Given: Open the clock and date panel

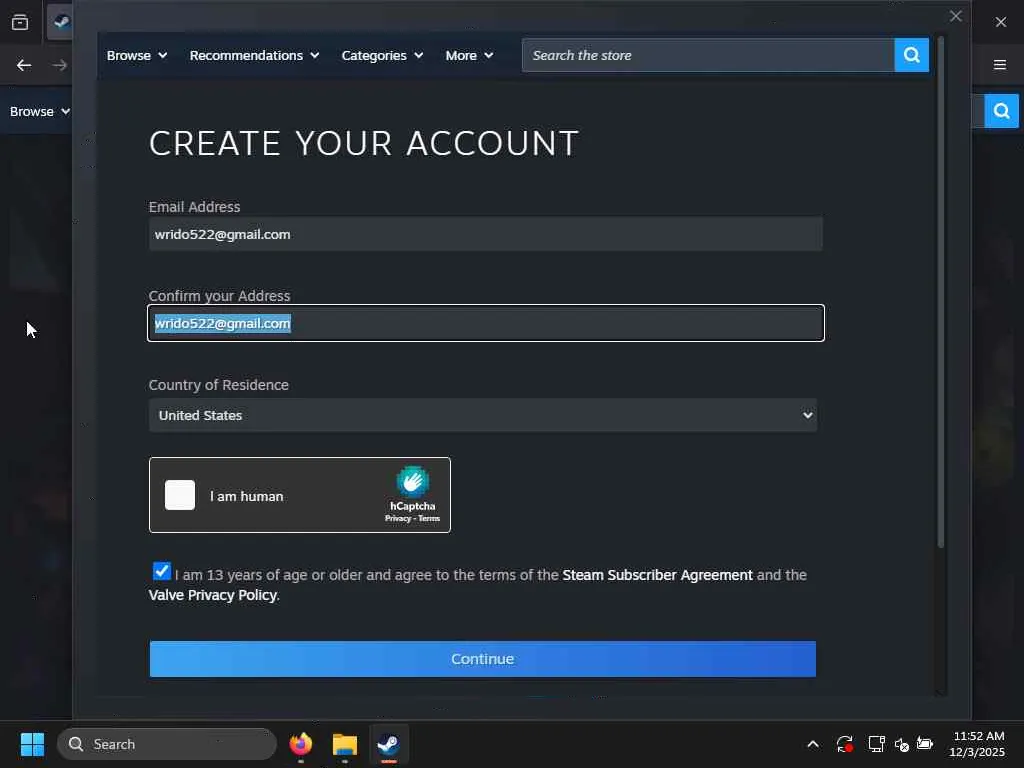Looking at the screenshot, I should (x=977, y=744).
